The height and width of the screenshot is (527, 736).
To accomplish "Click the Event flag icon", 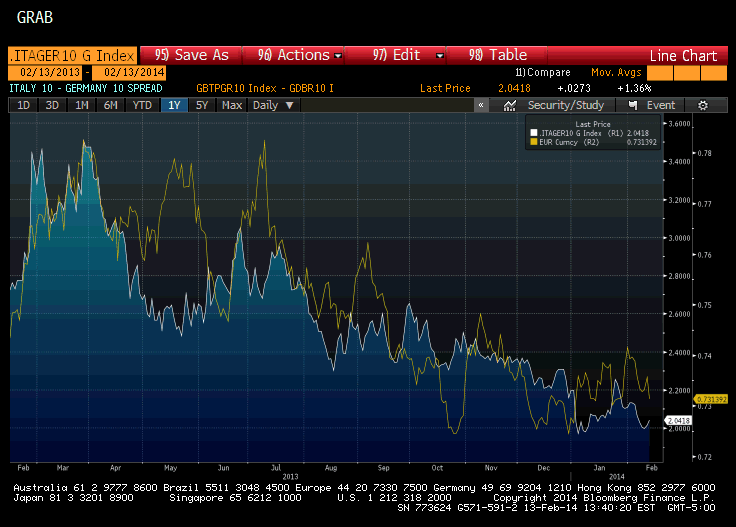I will point(634,105).
